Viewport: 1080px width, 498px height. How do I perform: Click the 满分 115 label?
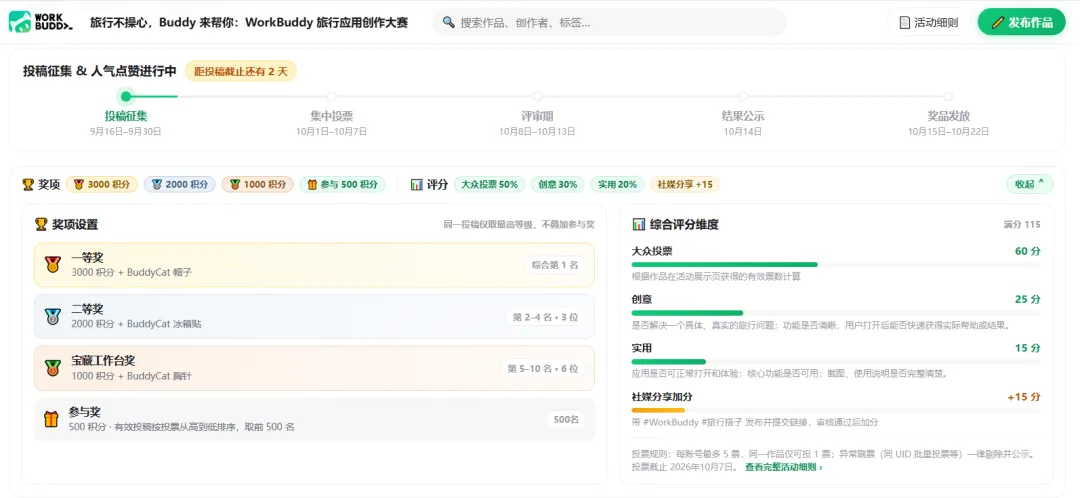(x=1022, y=225)
